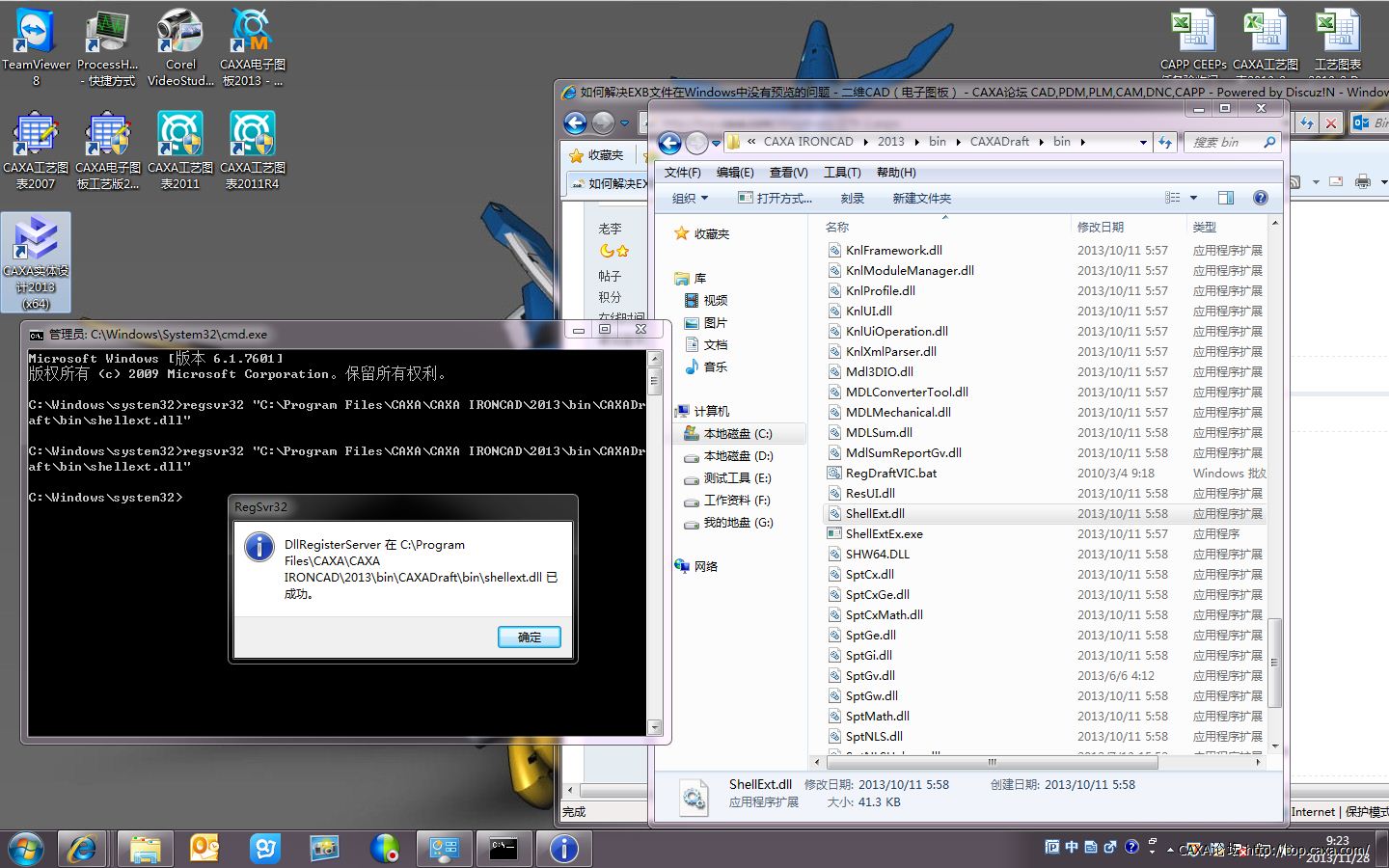Expand the 组织 dropdown menu
The width and height of the screenshot is (1389, 868).
pyautogui.click(x=690, y=198)
